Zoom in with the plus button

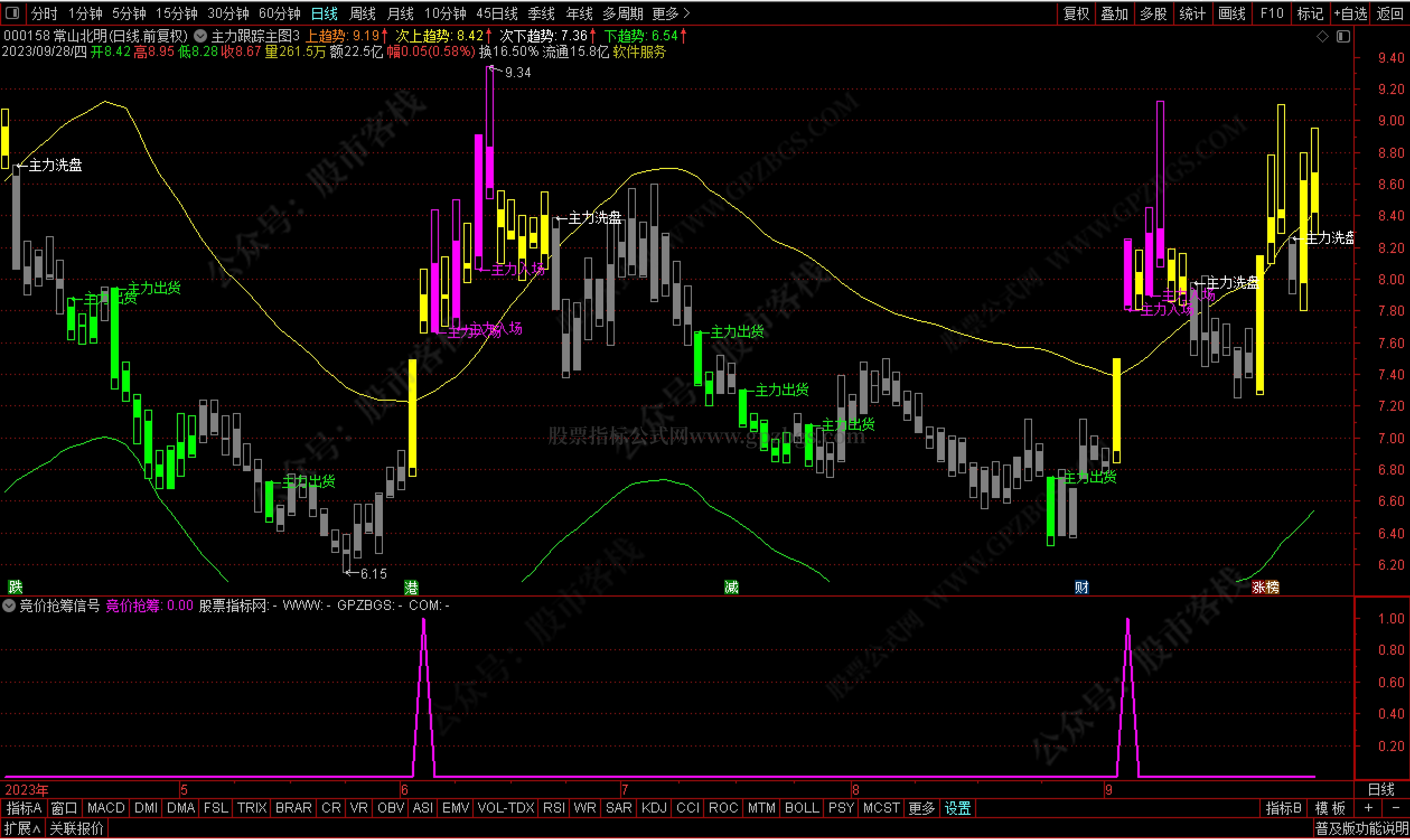click(1369, 809)
